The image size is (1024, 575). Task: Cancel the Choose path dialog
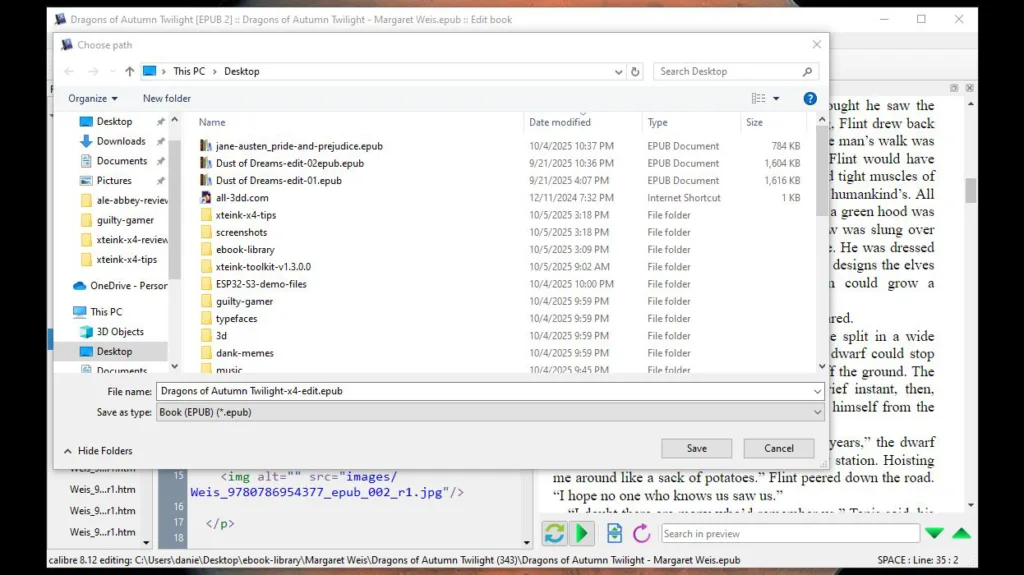(778, 448)
